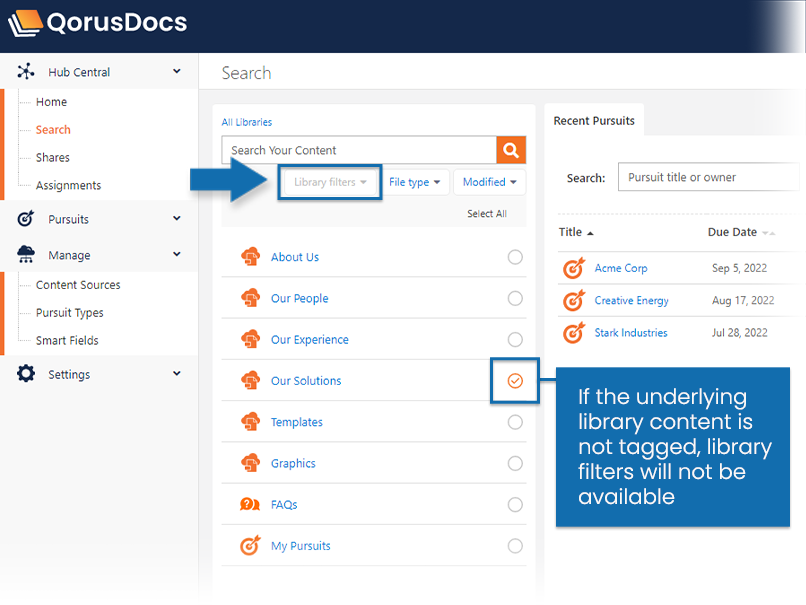Select the About Us library radio button
806x605 pixels.
pos(515,257)
